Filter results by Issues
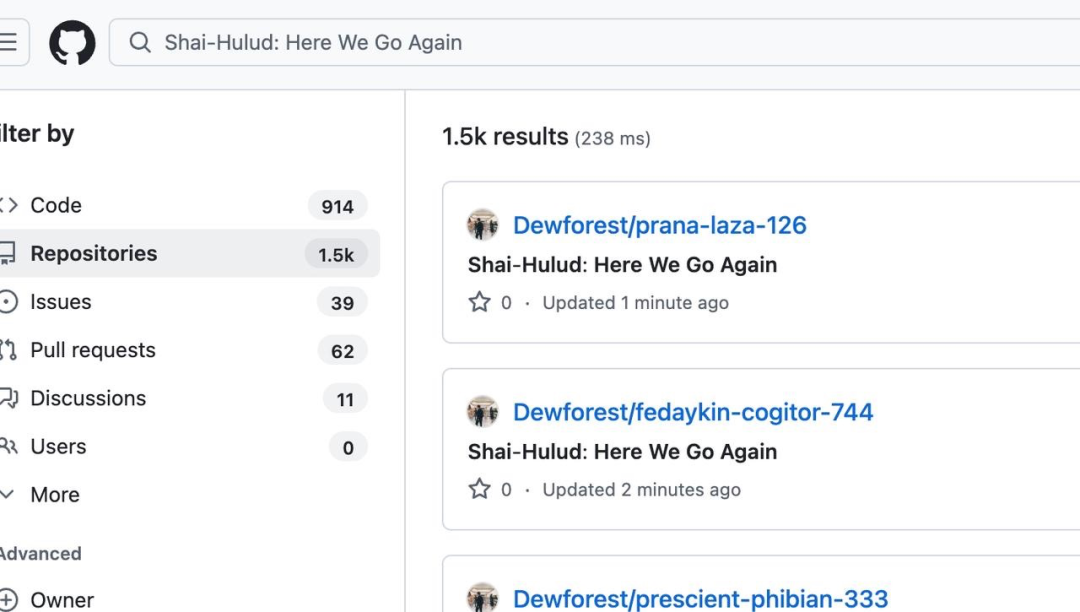The width and height of the screenshot is (1080, 612). tap(185, 302)
